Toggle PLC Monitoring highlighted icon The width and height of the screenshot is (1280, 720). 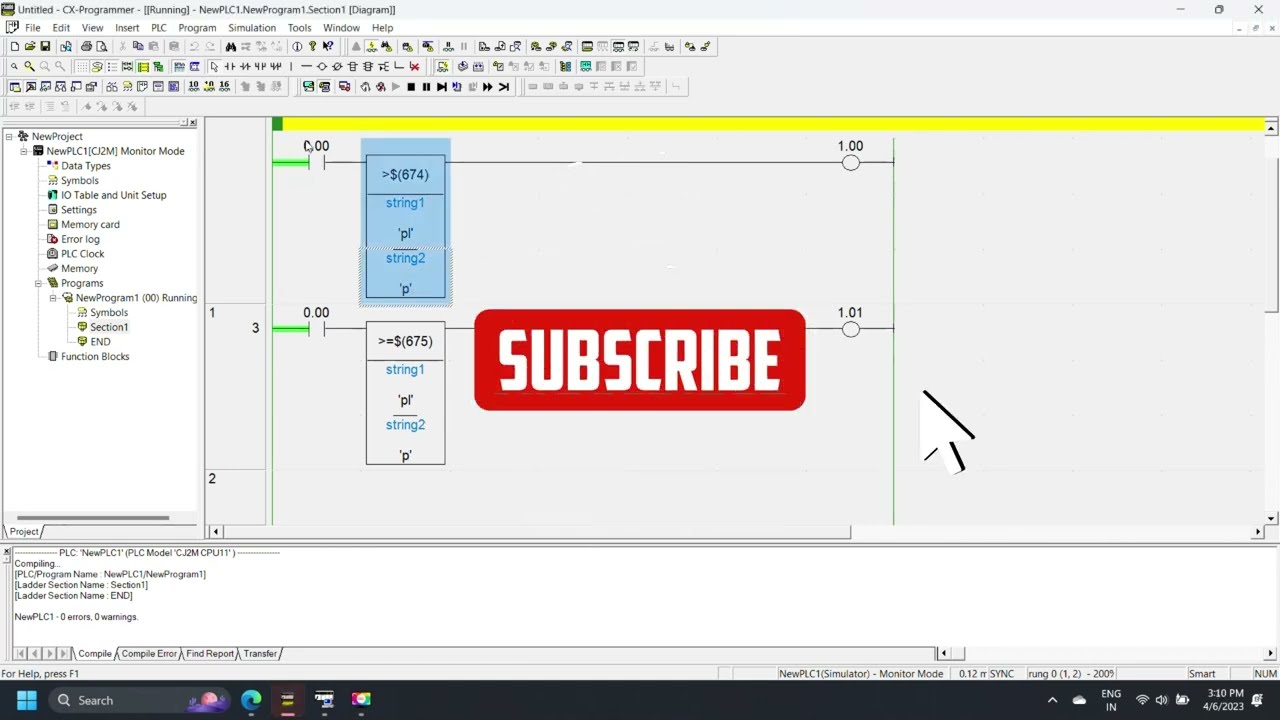(371, 46)
